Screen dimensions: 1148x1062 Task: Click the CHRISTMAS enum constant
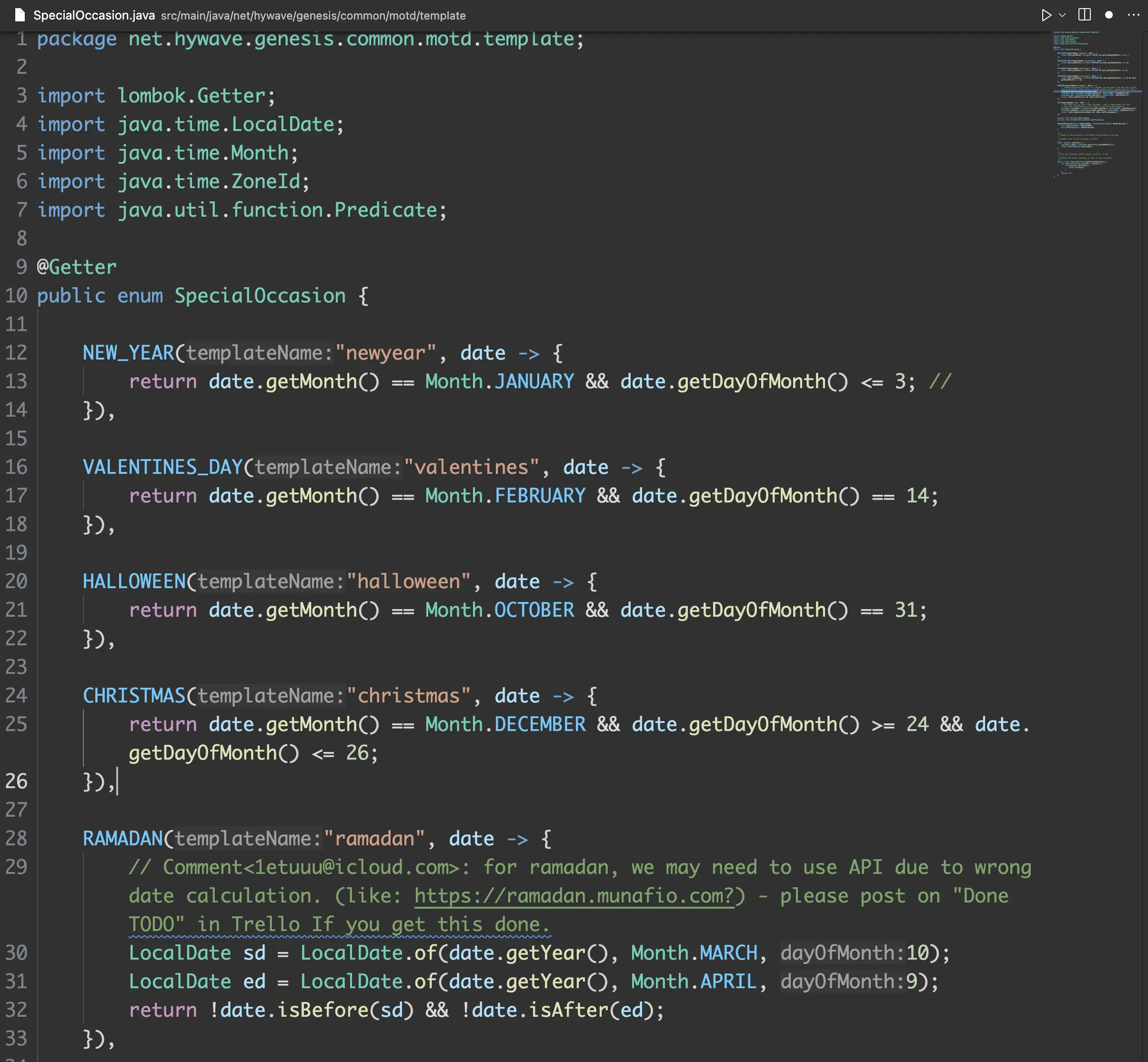coord(134,696)
